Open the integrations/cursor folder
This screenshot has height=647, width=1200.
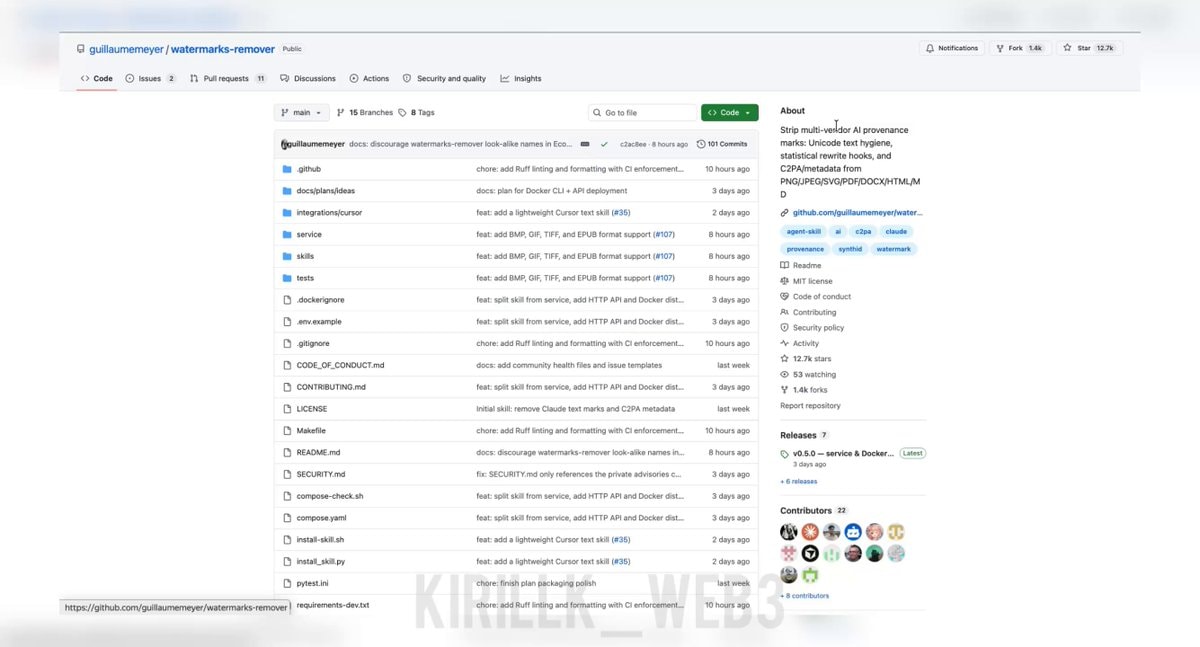329,213
